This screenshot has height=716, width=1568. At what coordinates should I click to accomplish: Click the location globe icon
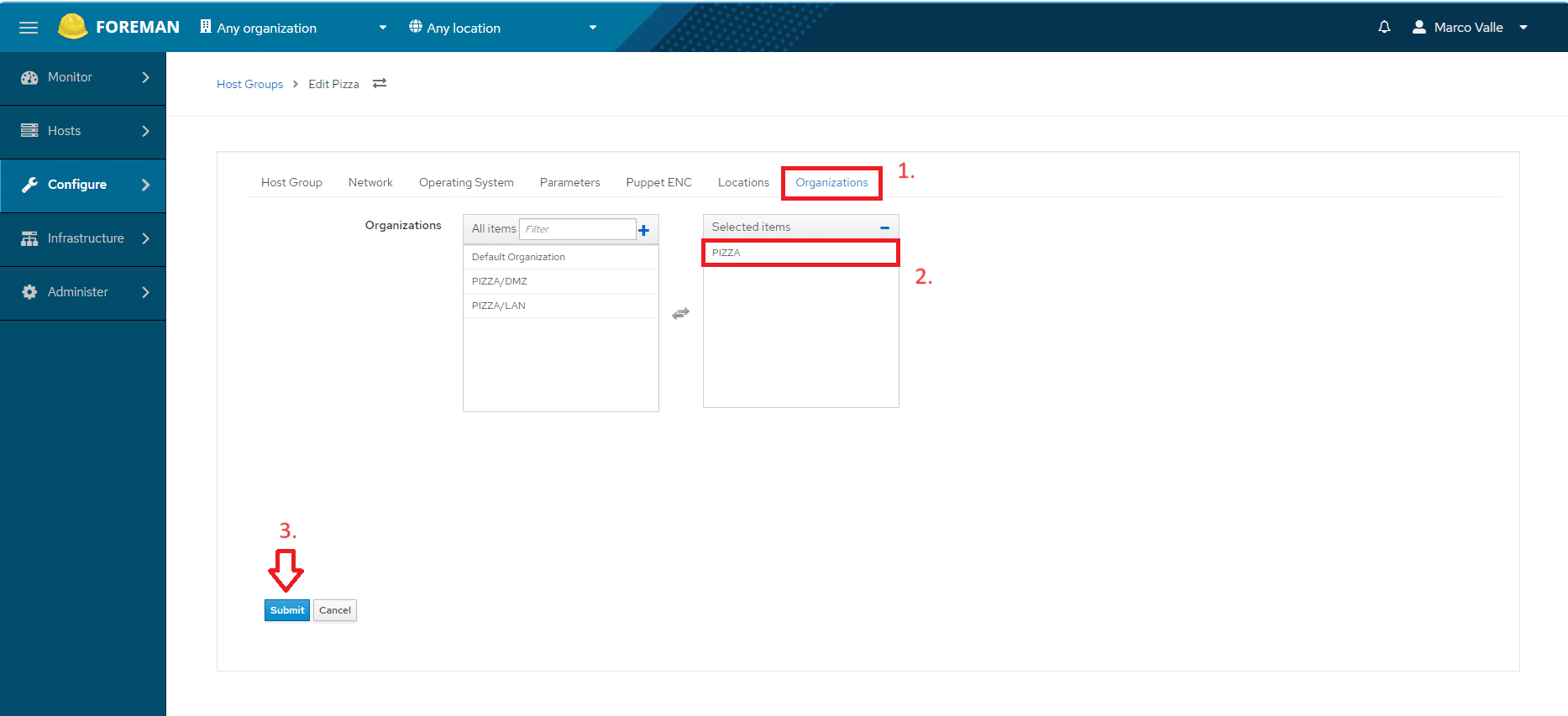[x=416, y=27]
